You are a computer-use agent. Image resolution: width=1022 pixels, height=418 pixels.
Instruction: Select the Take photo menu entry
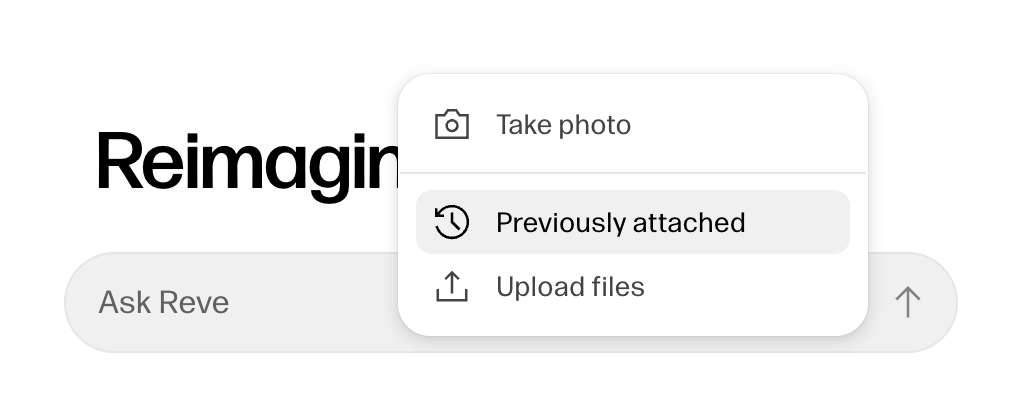point(633,125)
